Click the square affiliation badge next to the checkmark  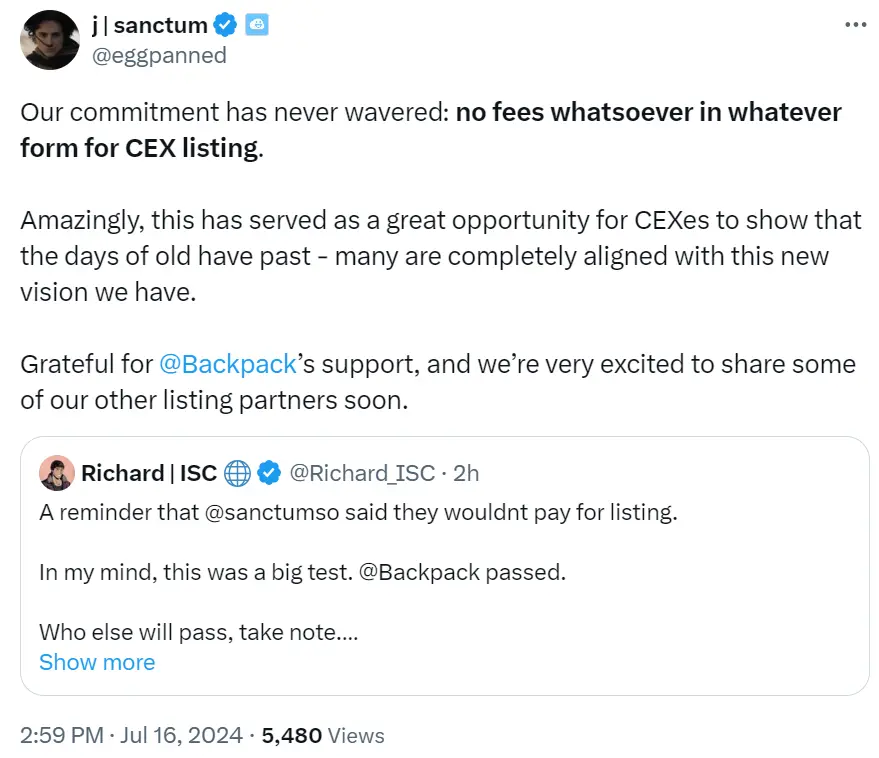click(255, 25)
